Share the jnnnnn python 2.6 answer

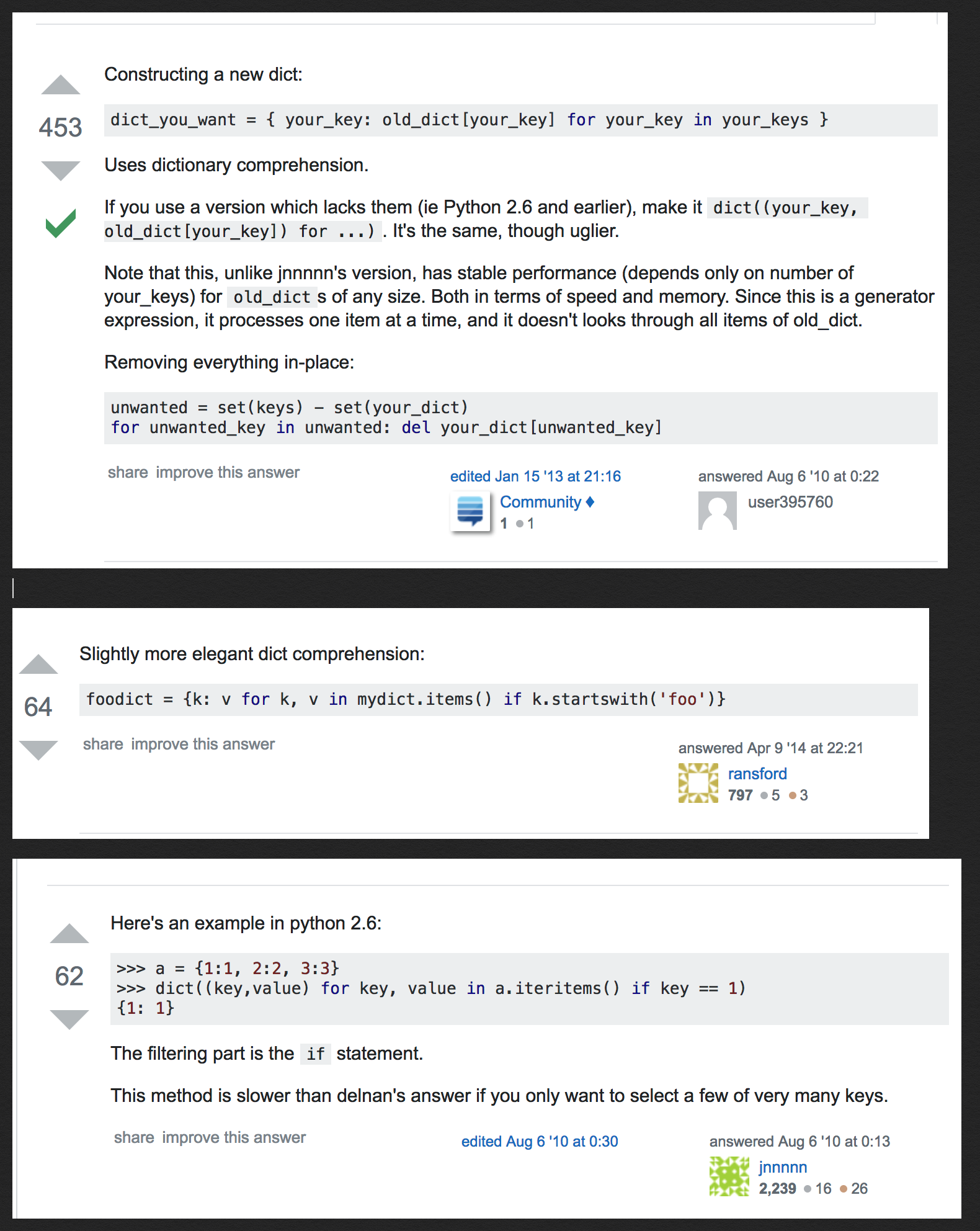[x=134, y=1138]
